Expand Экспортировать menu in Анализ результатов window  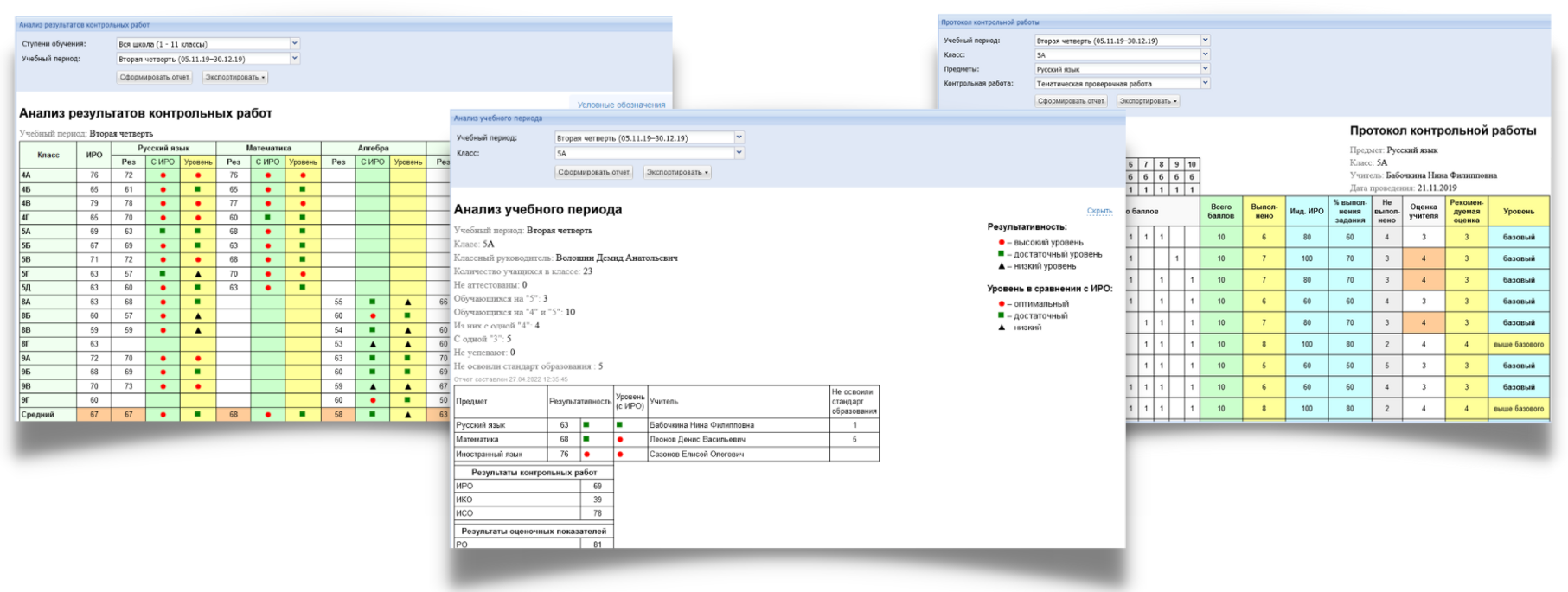point(234,77)
